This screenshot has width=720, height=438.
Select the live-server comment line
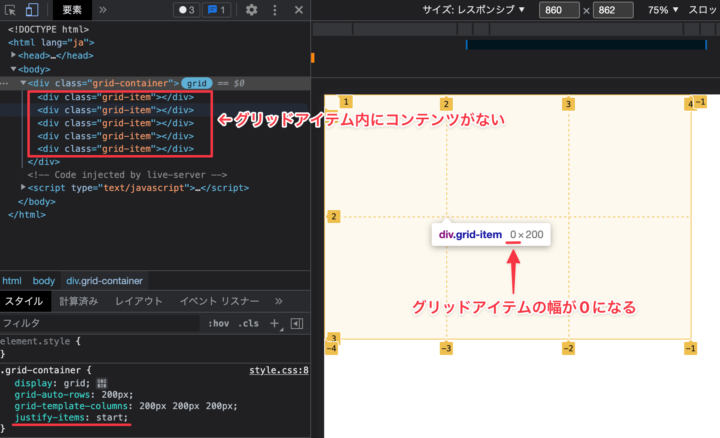(x=127, y=174)
